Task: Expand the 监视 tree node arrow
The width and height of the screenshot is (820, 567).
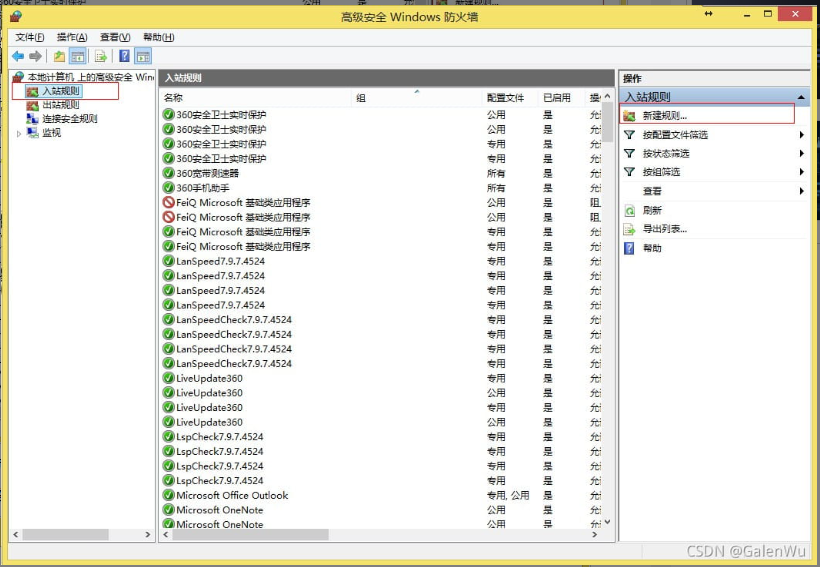Action: click(x=19, y=133)
